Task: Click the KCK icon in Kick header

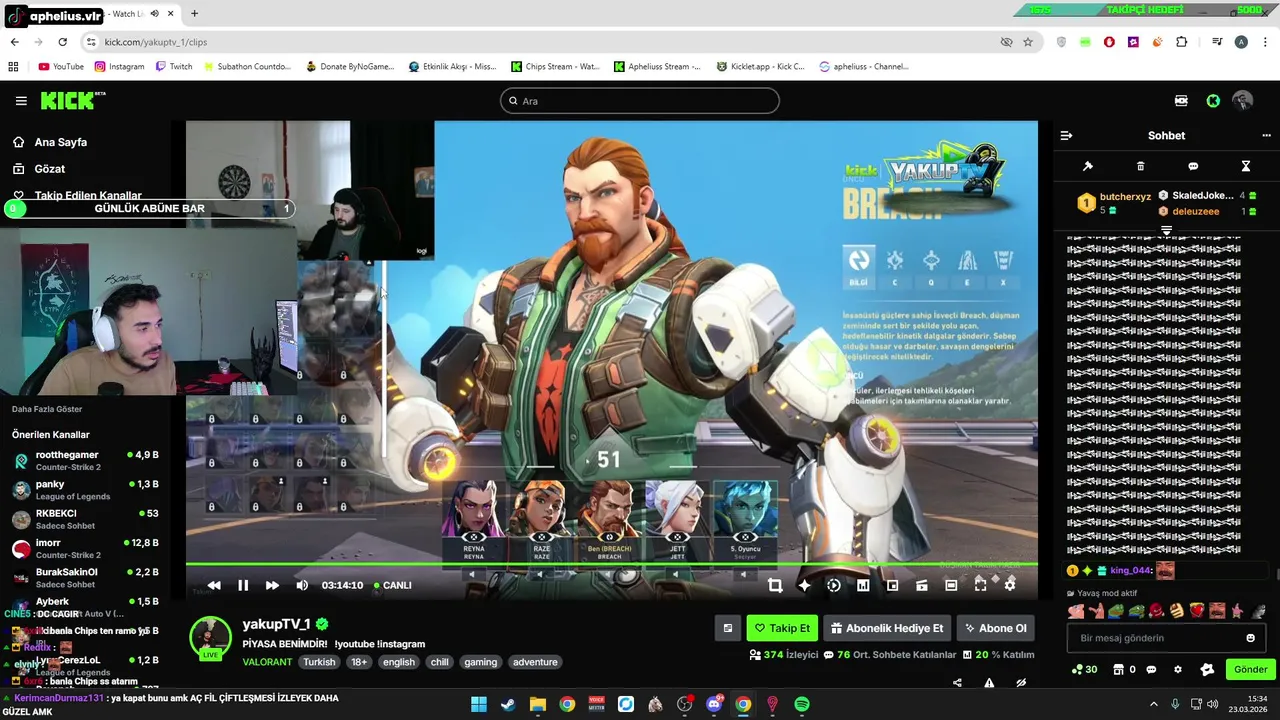Action: click(x=1181, y=101)
